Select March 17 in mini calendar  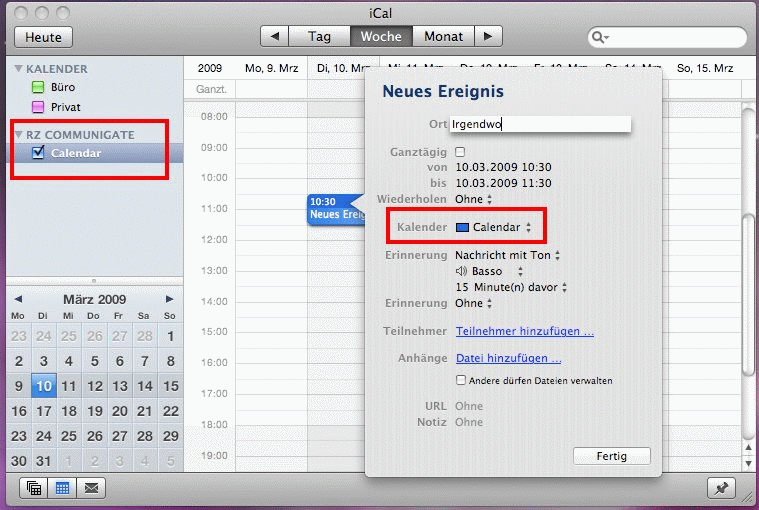pos(44,411)
